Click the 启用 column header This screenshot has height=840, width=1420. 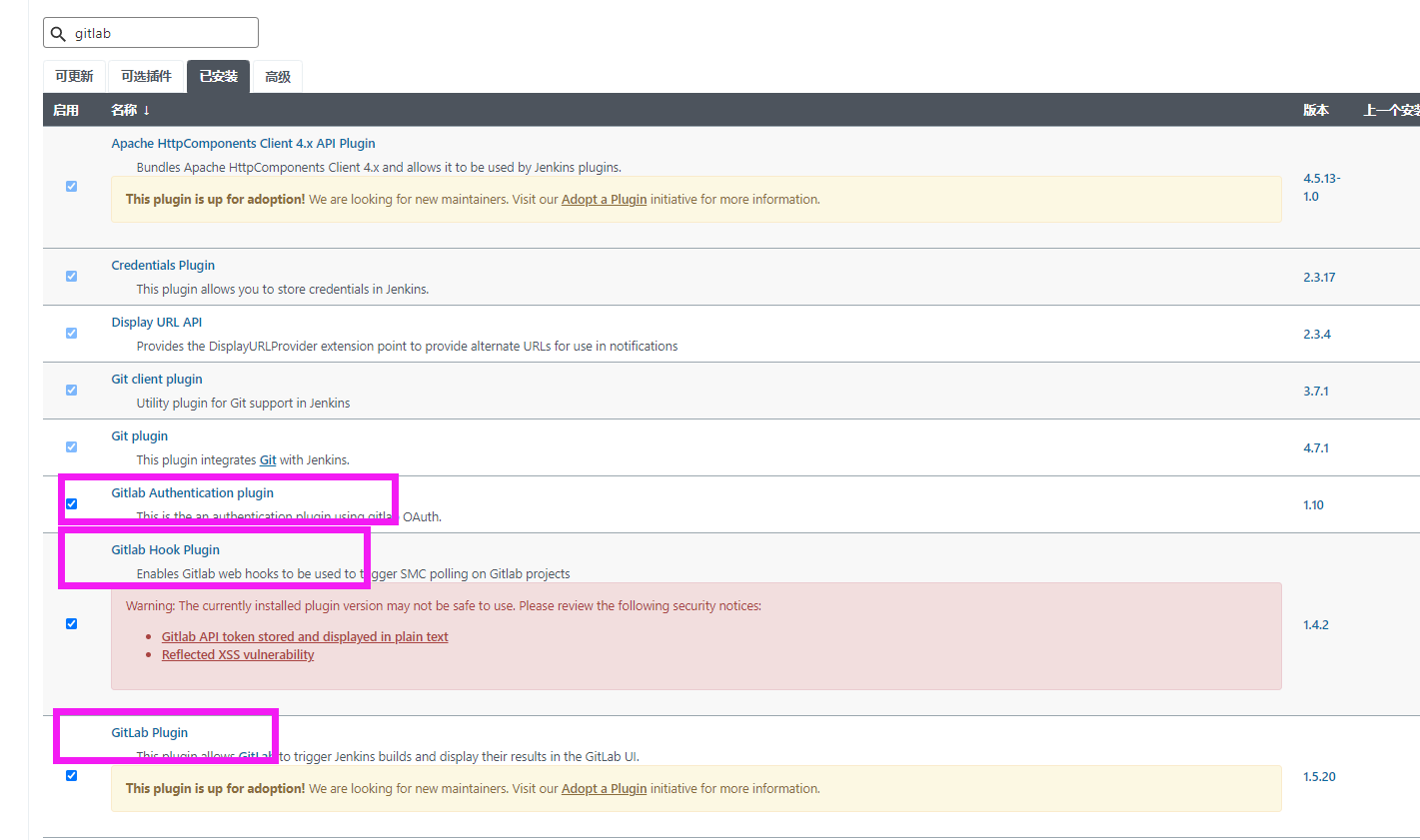pos(66,110)
